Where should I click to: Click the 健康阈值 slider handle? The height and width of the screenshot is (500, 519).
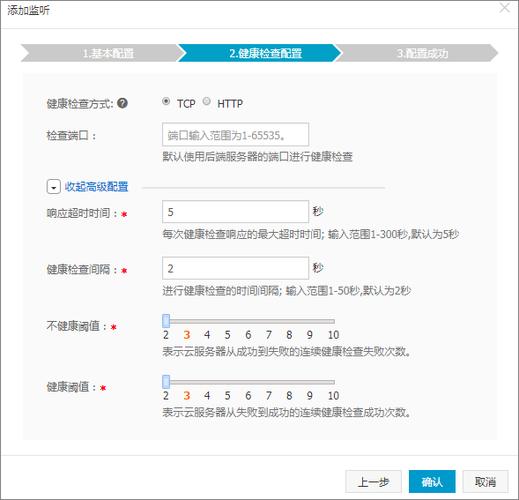point(166,382)
